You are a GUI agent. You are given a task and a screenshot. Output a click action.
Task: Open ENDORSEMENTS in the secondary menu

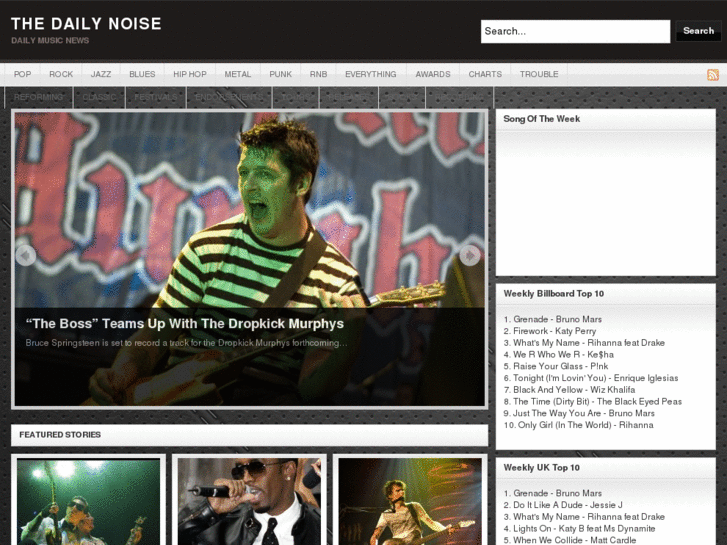229,97
